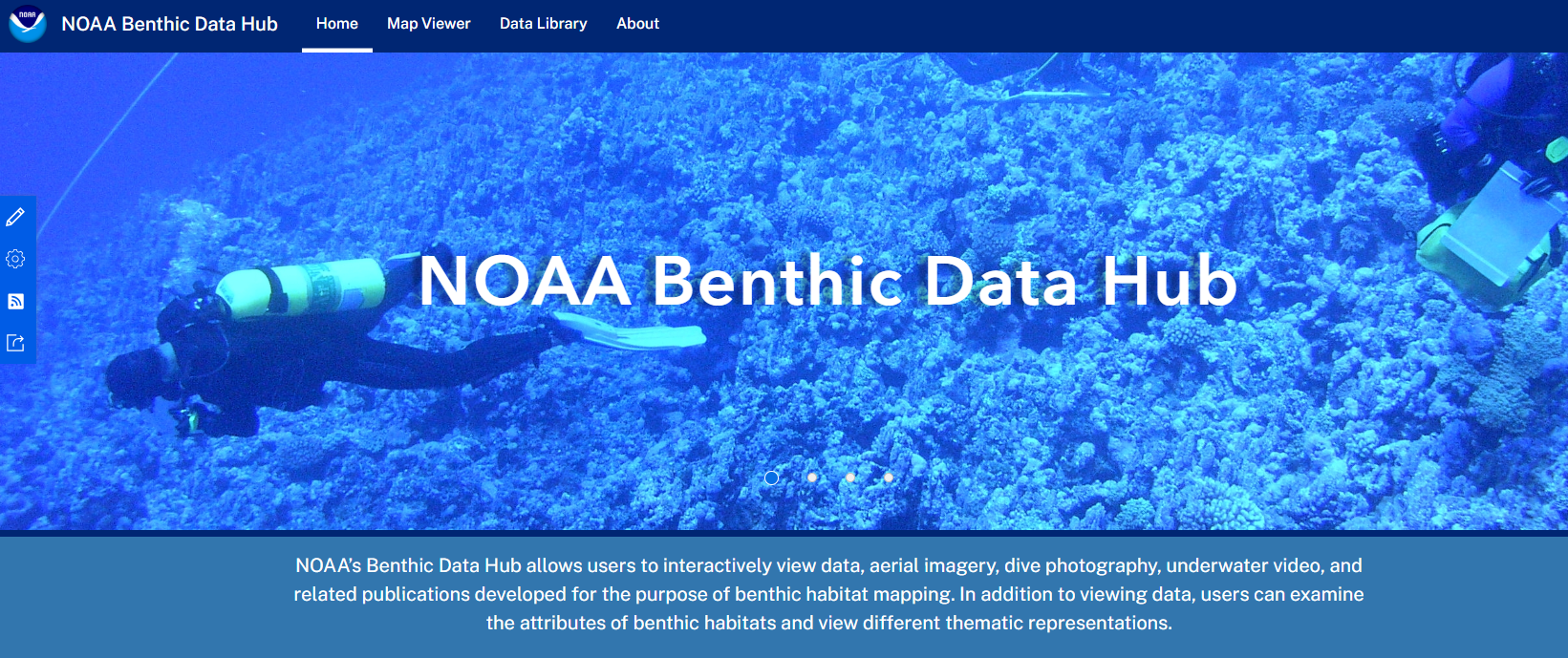Open the About page
Viewport: 1568px width, 658px height.
click(637, 24)
